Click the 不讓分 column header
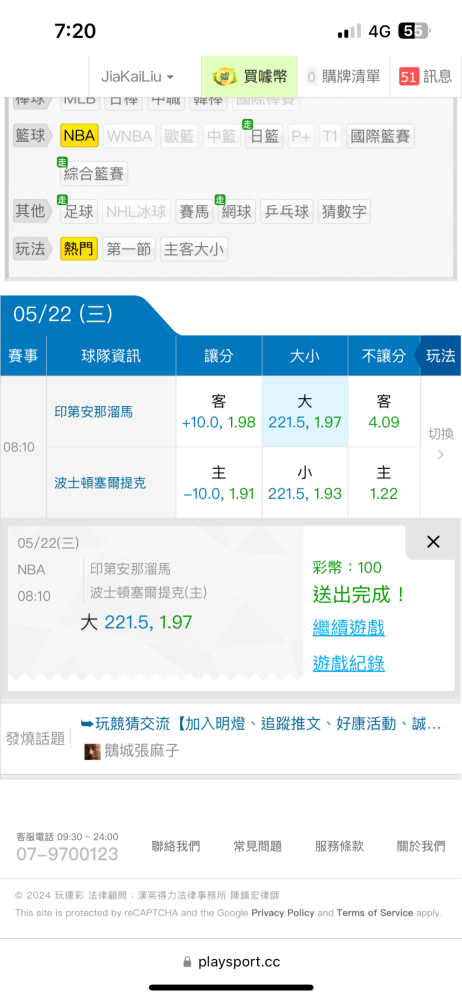This screenshot has width=462, height=1000. 384,356
